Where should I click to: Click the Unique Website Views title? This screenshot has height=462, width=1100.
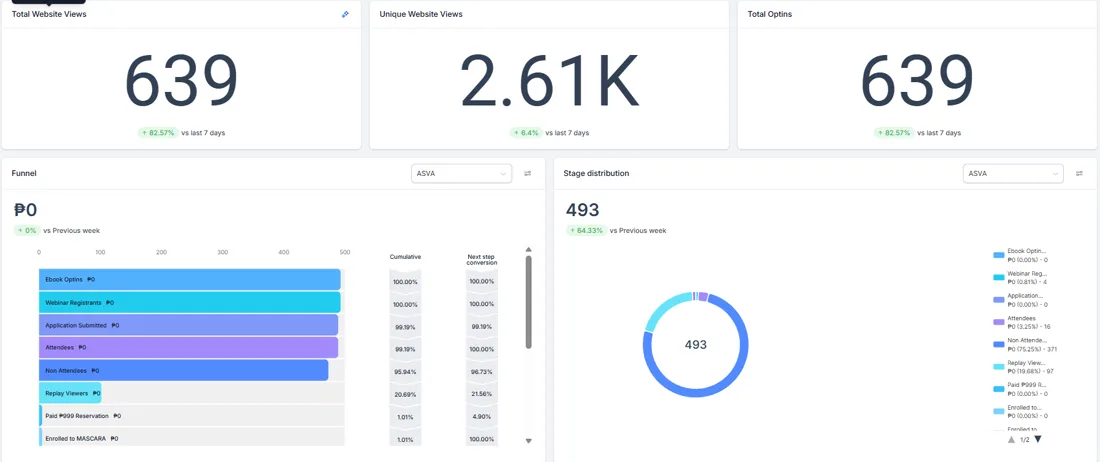click(x=421, y=14)
